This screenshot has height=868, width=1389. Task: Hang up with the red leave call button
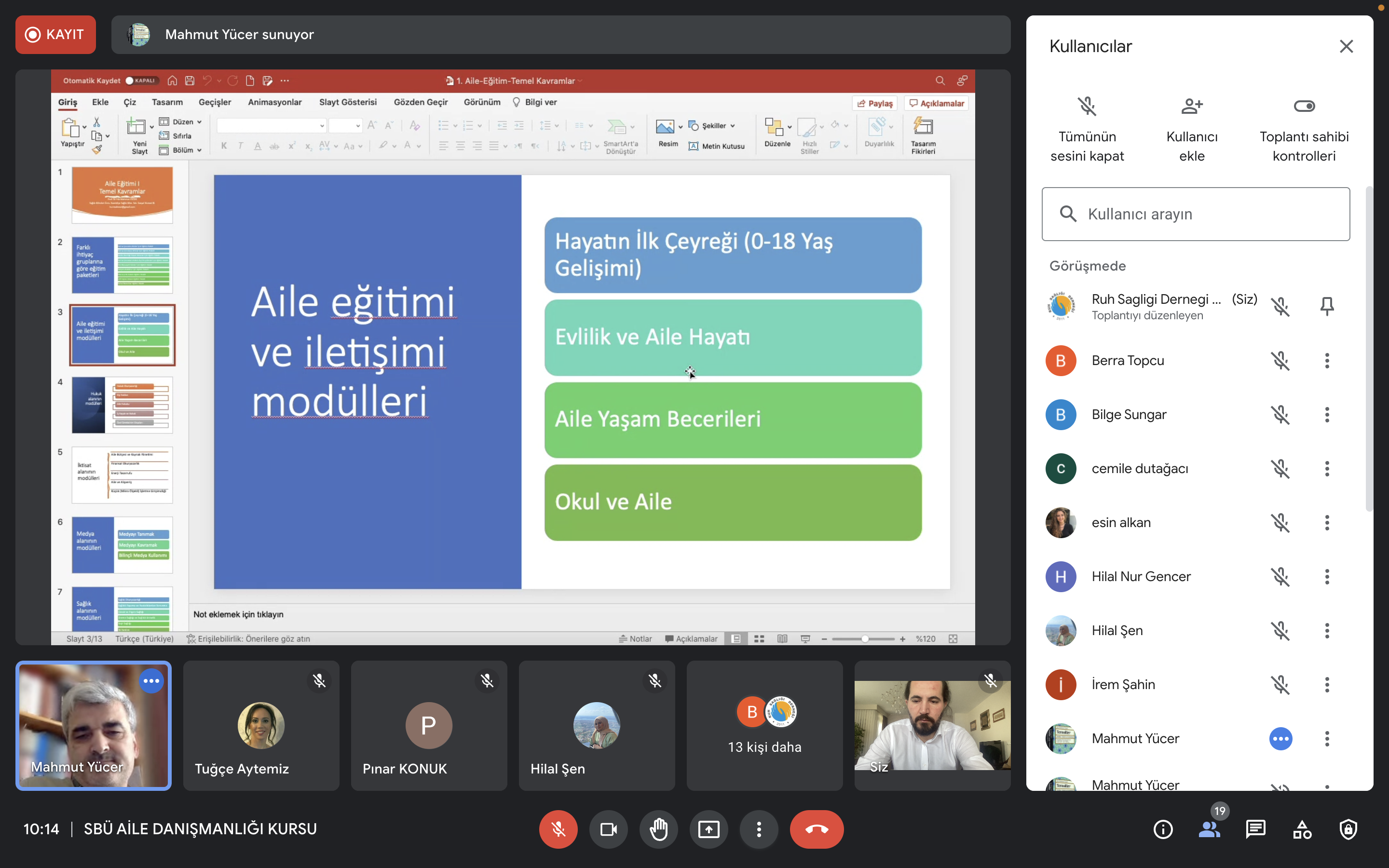tap(816, 829)
